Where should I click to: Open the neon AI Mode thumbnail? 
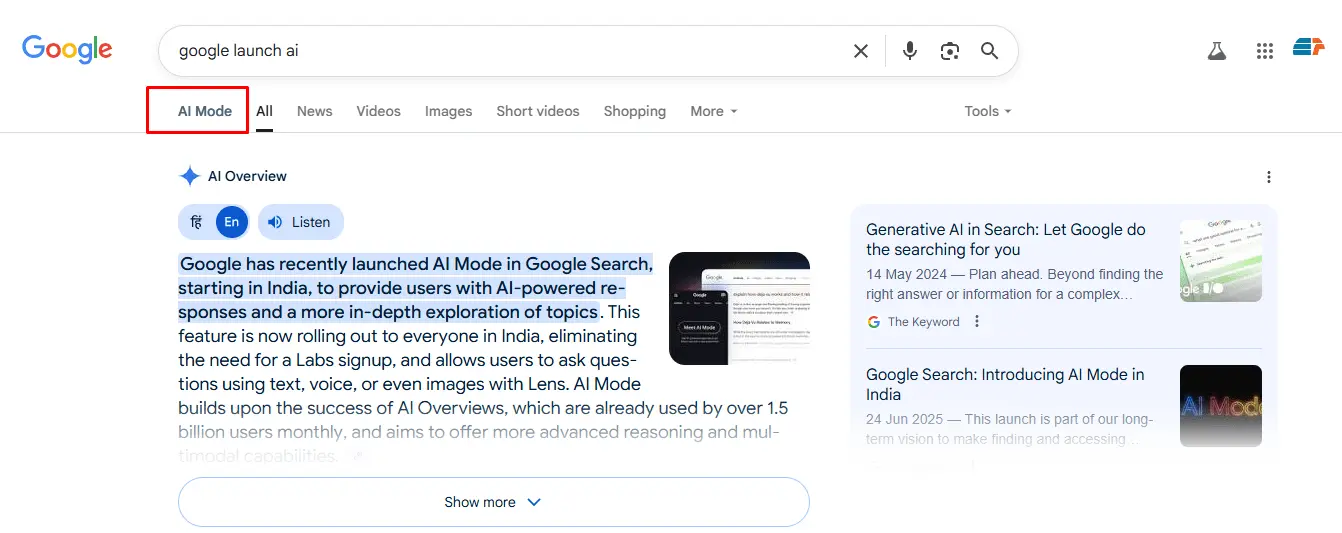coord(1220,406)
